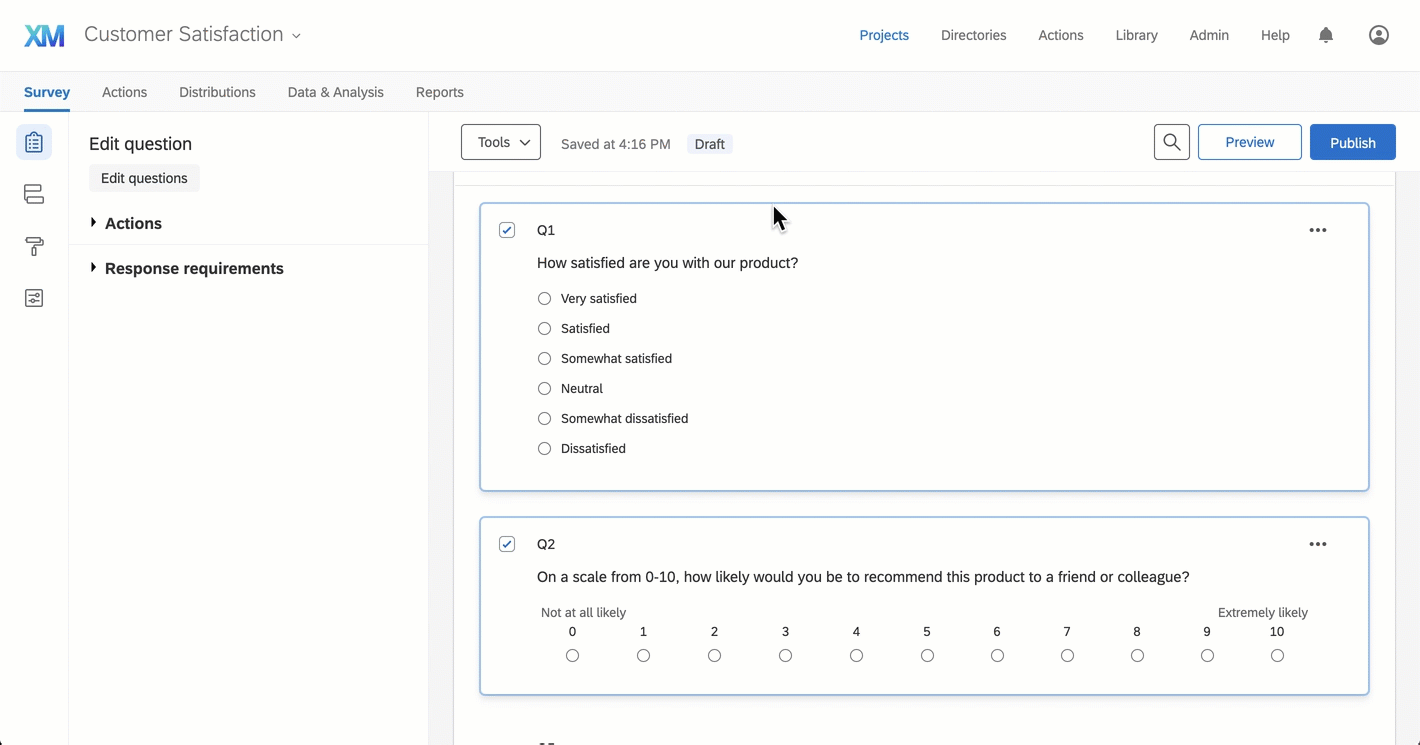Select rating 7 radio button in Q2
This screenshot has width=1420, height=745.
pos(1067,656)
